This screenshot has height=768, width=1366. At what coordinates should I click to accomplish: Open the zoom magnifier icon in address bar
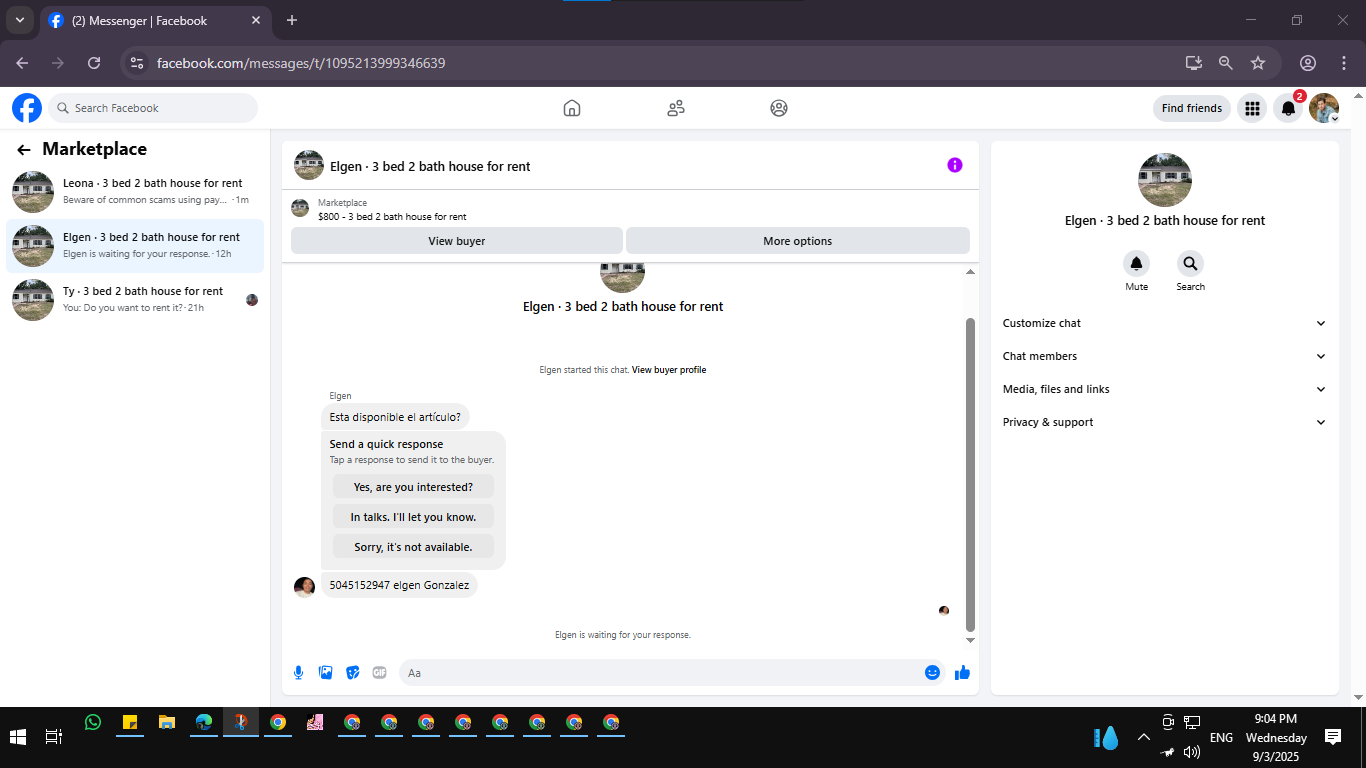click(1225, 63)
